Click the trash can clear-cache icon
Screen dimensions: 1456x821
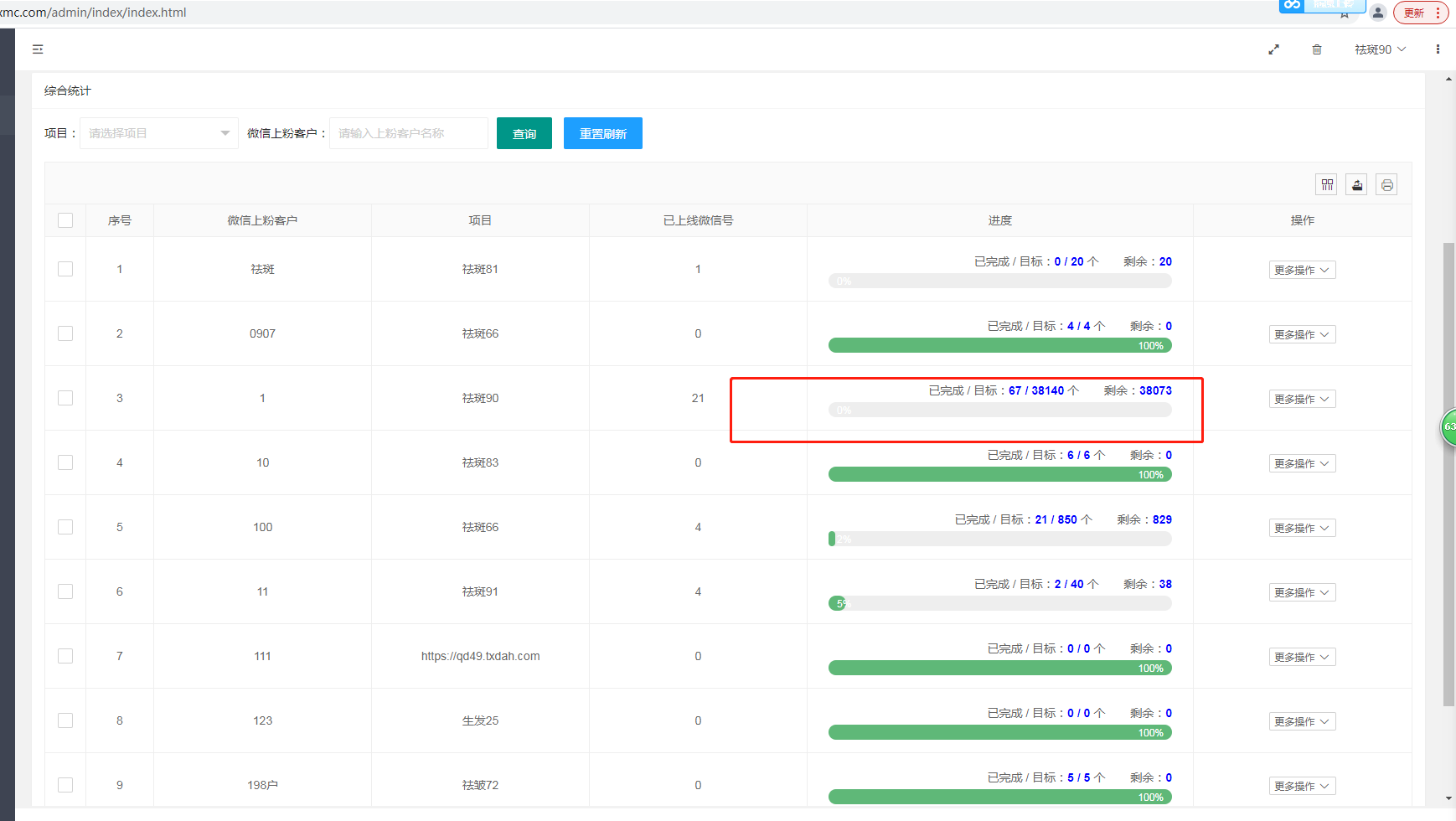(1317, 49)
